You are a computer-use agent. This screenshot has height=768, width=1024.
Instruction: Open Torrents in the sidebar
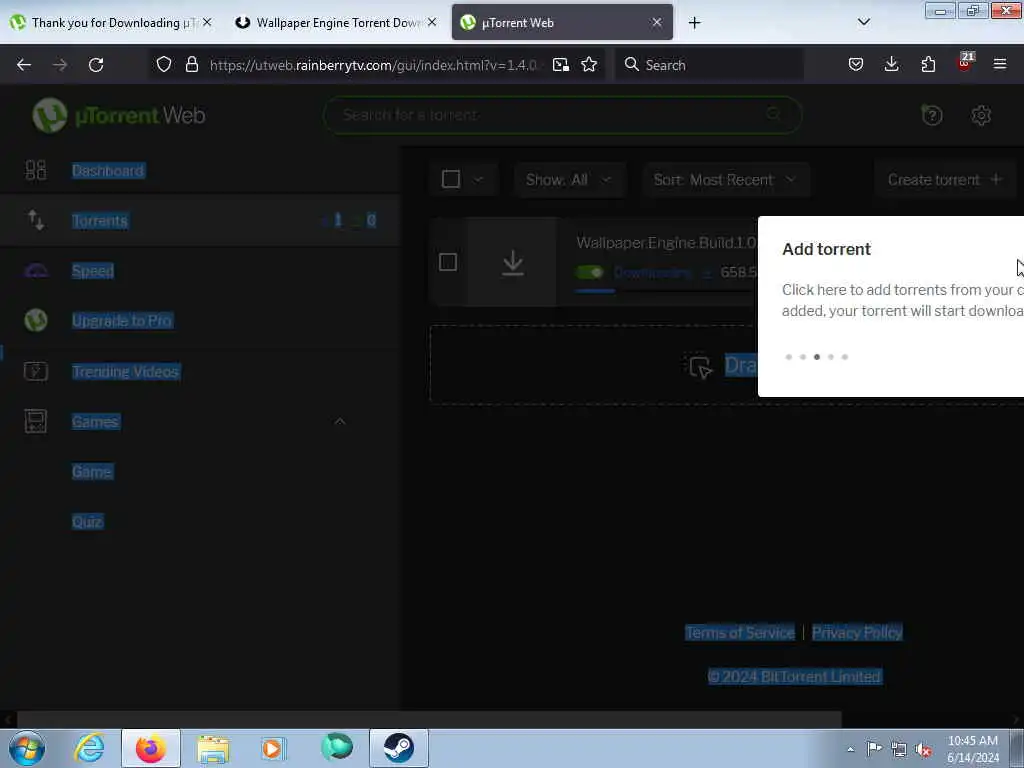[x=100, y=221]
